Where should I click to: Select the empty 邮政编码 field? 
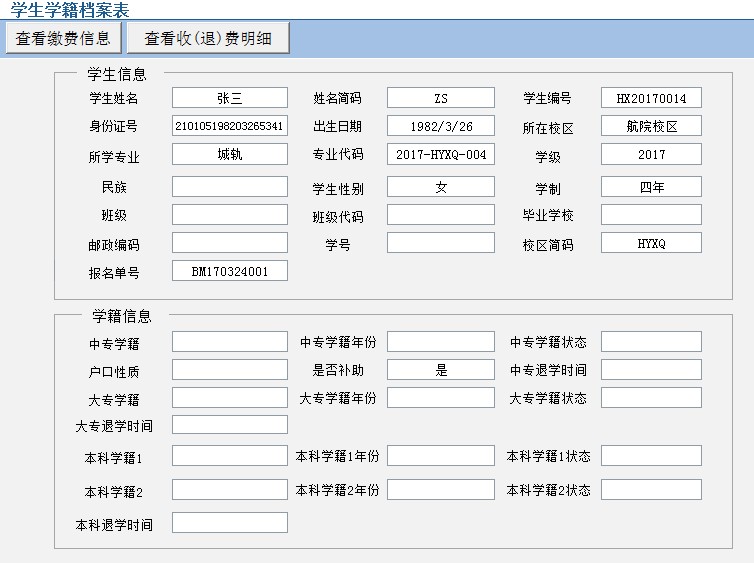pos(230,243)
